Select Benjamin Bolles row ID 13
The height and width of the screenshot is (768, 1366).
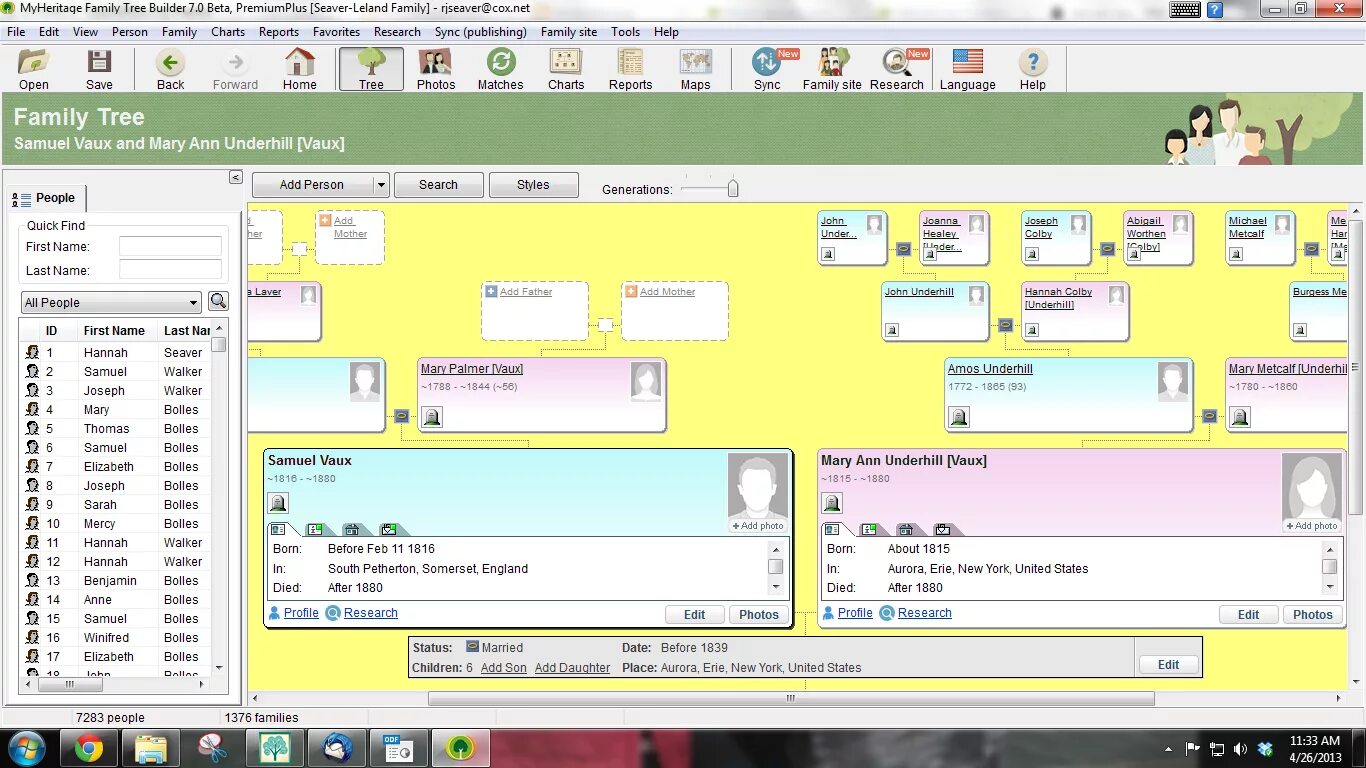click(116, 580)
